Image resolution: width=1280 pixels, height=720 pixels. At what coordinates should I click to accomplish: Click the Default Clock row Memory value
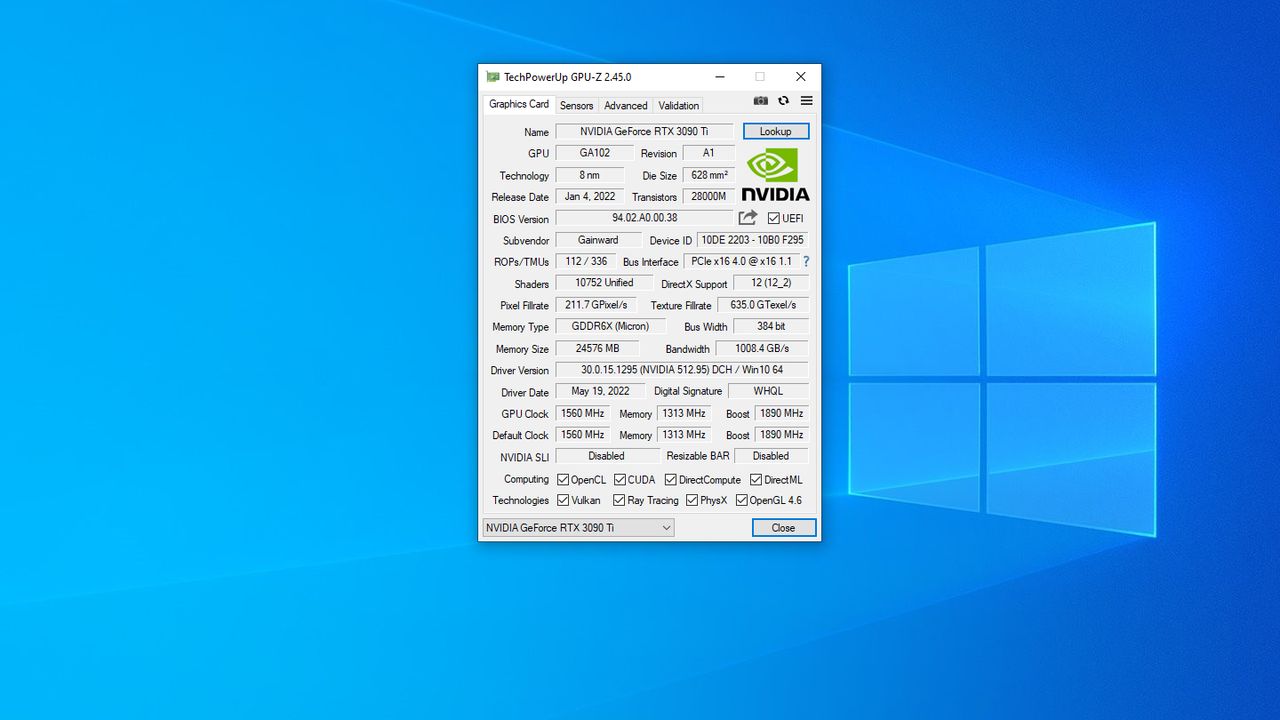684,435
